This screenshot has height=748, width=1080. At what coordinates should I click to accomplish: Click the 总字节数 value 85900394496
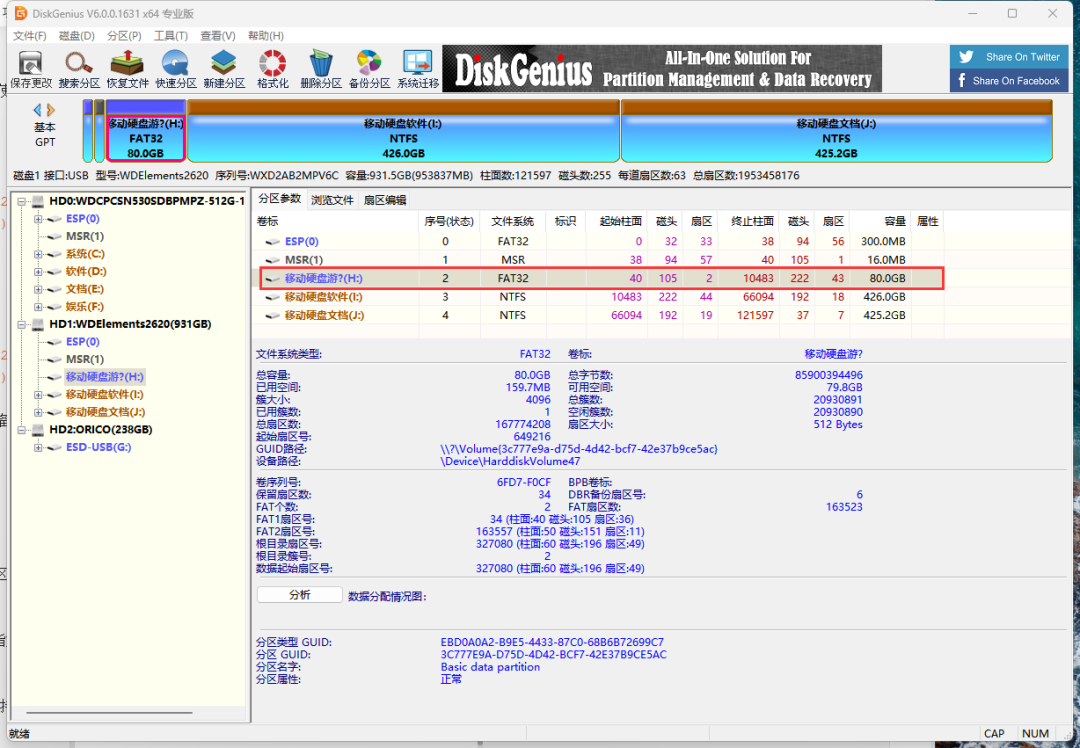point(829,375)
